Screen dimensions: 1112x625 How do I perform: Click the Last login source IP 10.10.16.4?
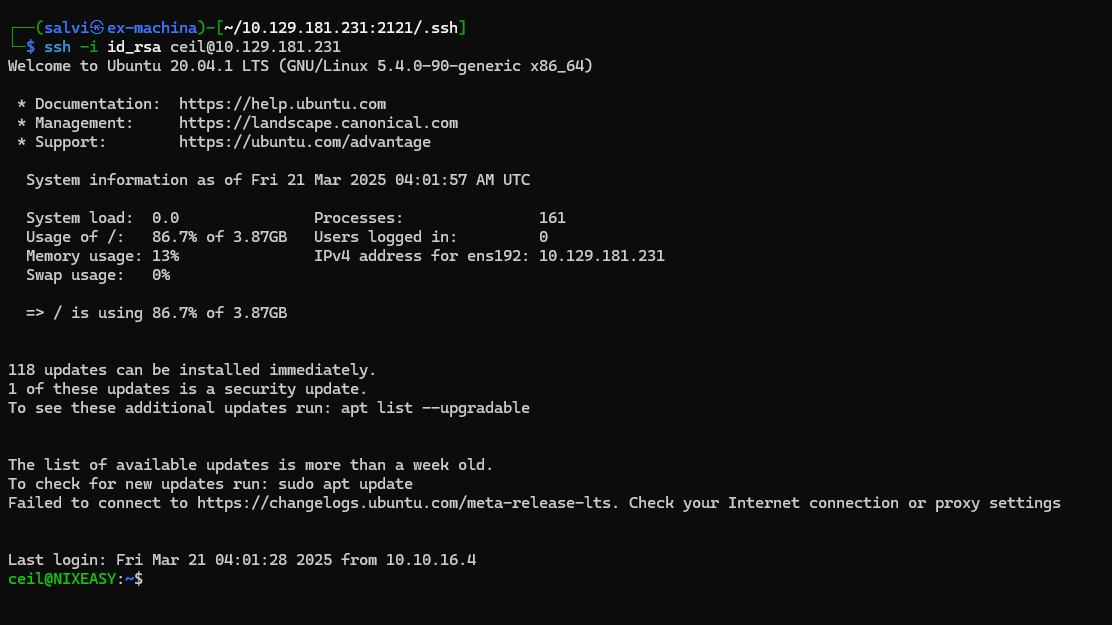(431, 560)
